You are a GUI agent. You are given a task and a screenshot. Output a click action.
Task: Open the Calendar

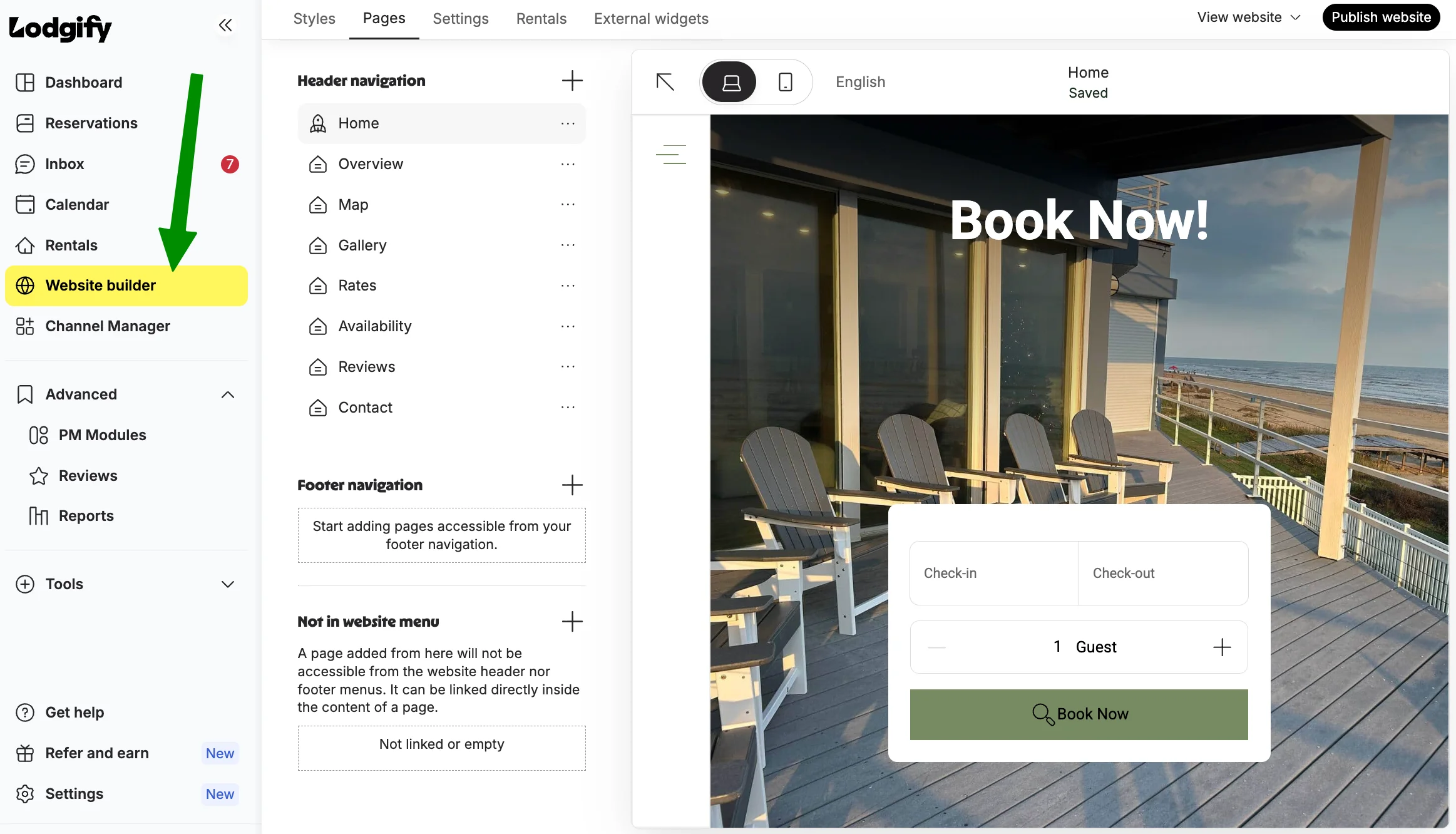tap(127, 205)
